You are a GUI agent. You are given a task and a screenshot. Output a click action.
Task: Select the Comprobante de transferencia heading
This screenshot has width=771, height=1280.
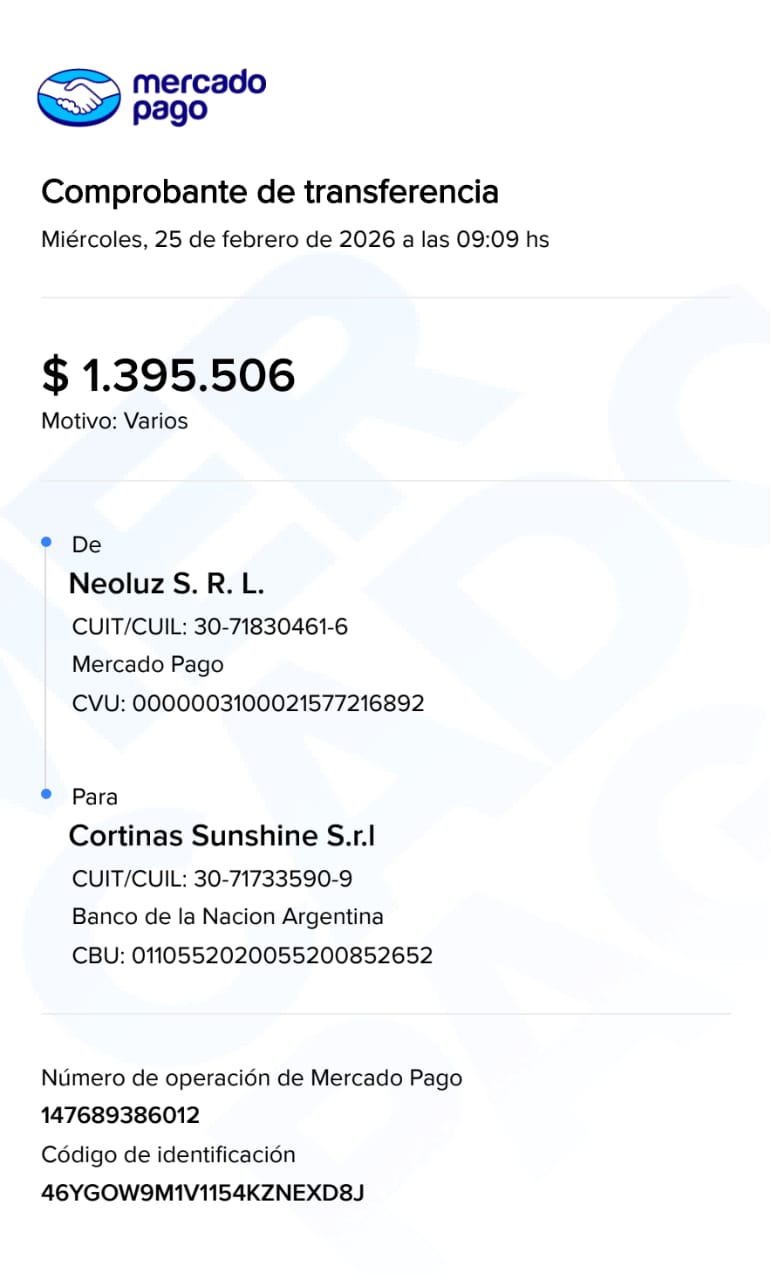(x=270, y=191)
